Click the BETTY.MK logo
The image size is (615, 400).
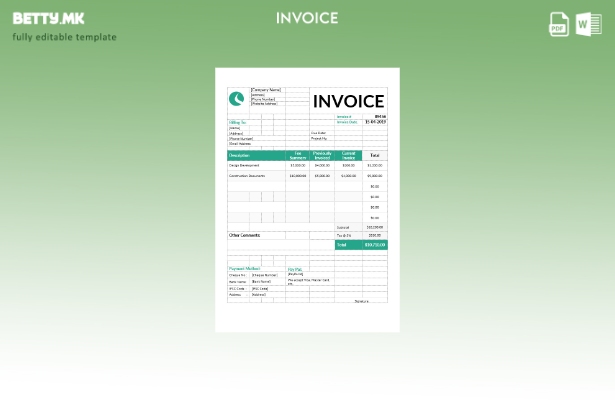coord(48,18)
